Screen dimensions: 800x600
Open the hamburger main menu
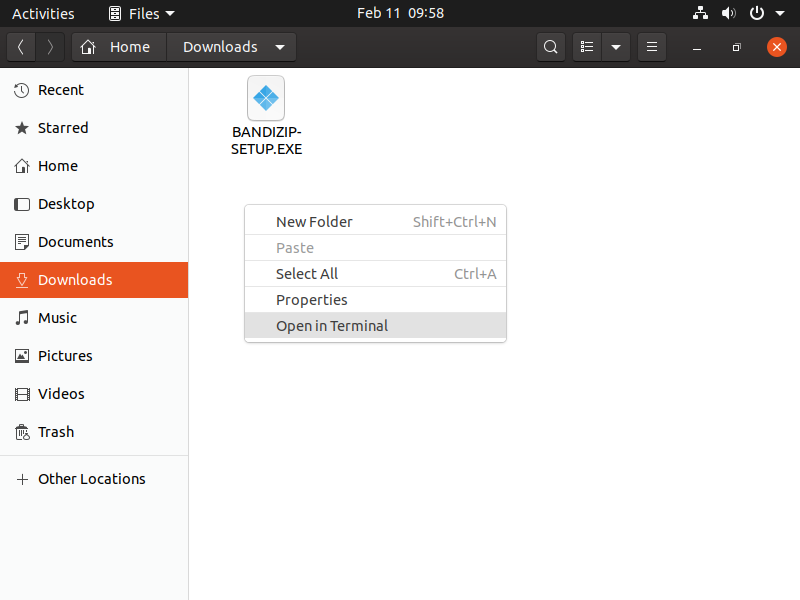[652, 47]
